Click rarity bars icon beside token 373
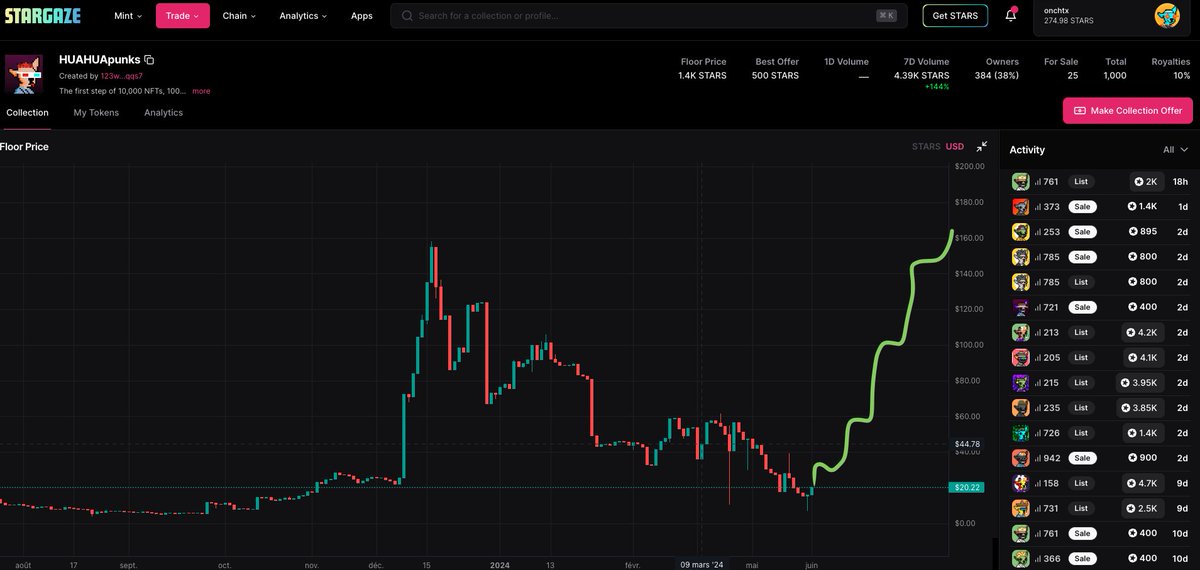 pyautogui.click(x=1038, y=207)
